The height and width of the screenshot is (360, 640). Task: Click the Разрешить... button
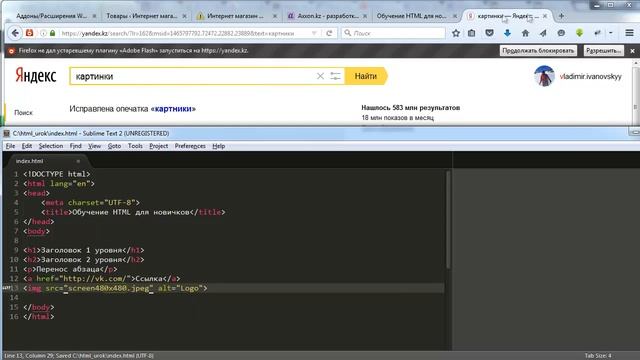coord(603,51)
